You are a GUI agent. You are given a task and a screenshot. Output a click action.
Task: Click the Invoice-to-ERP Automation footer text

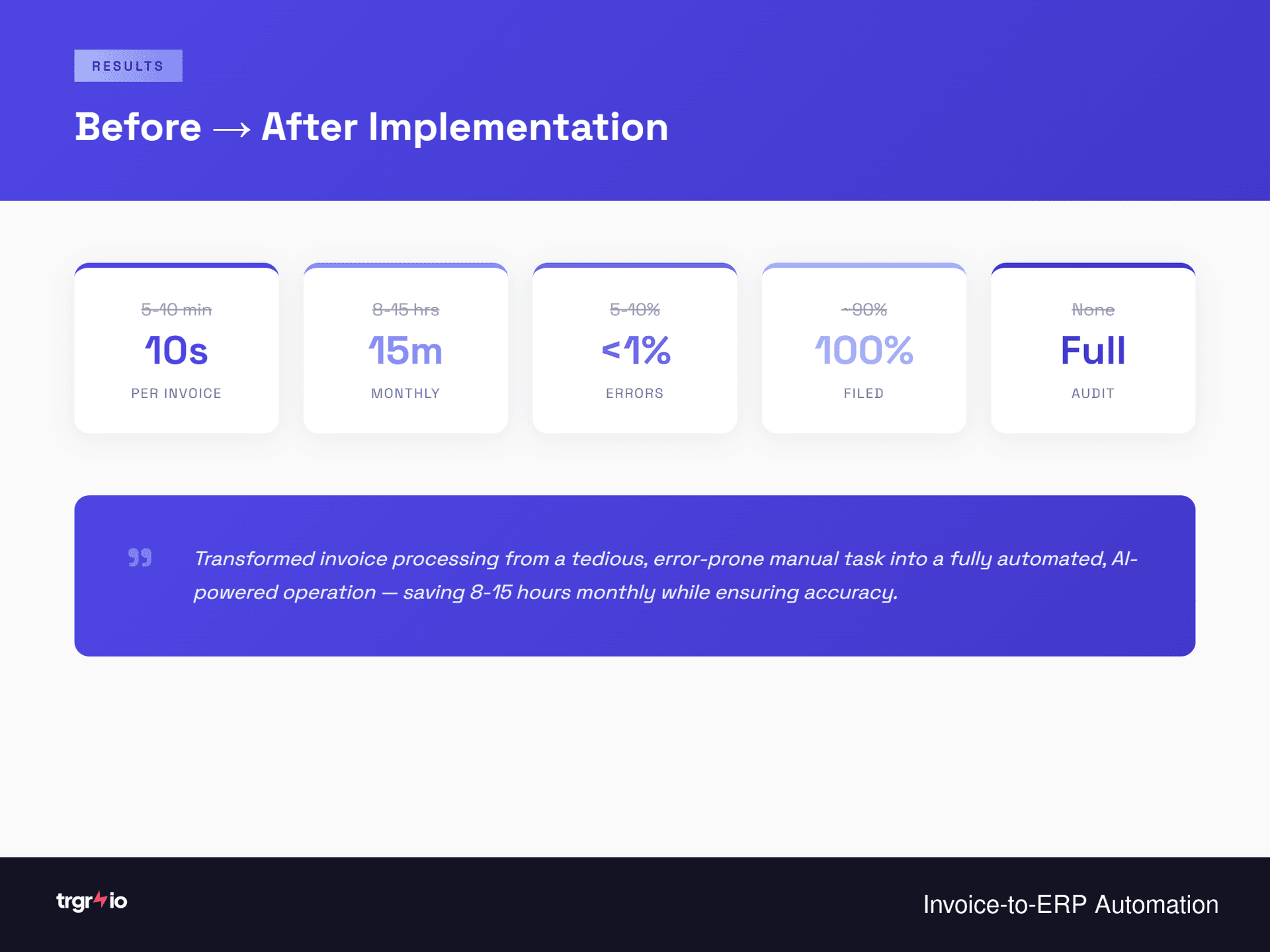1070,904
